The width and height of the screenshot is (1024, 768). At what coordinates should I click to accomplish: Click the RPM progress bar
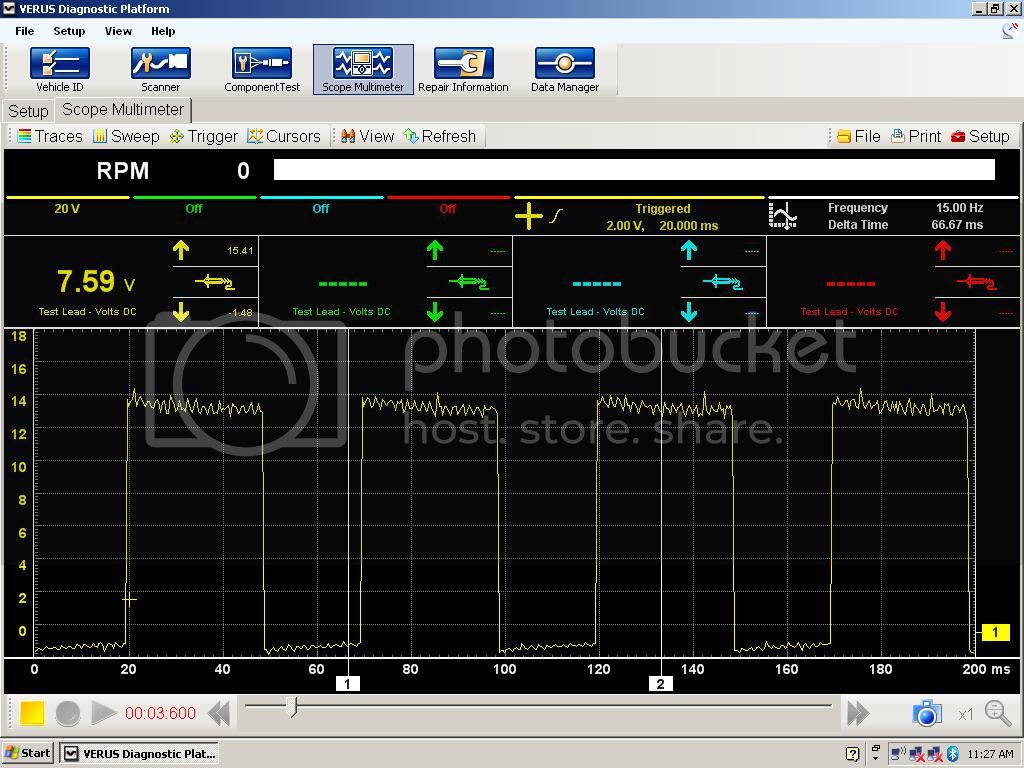coord(634,170)
